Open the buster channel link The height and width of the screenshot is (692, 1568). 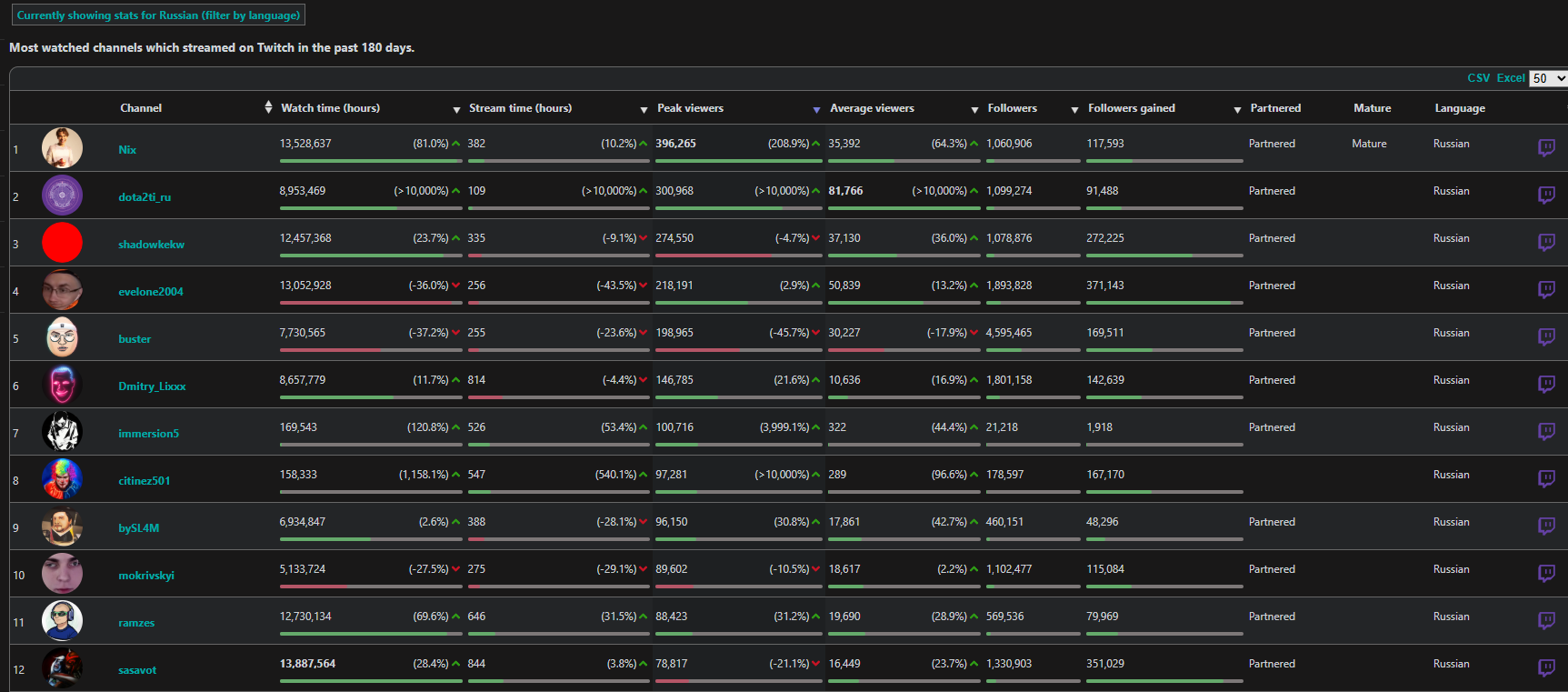click(135, 339)
